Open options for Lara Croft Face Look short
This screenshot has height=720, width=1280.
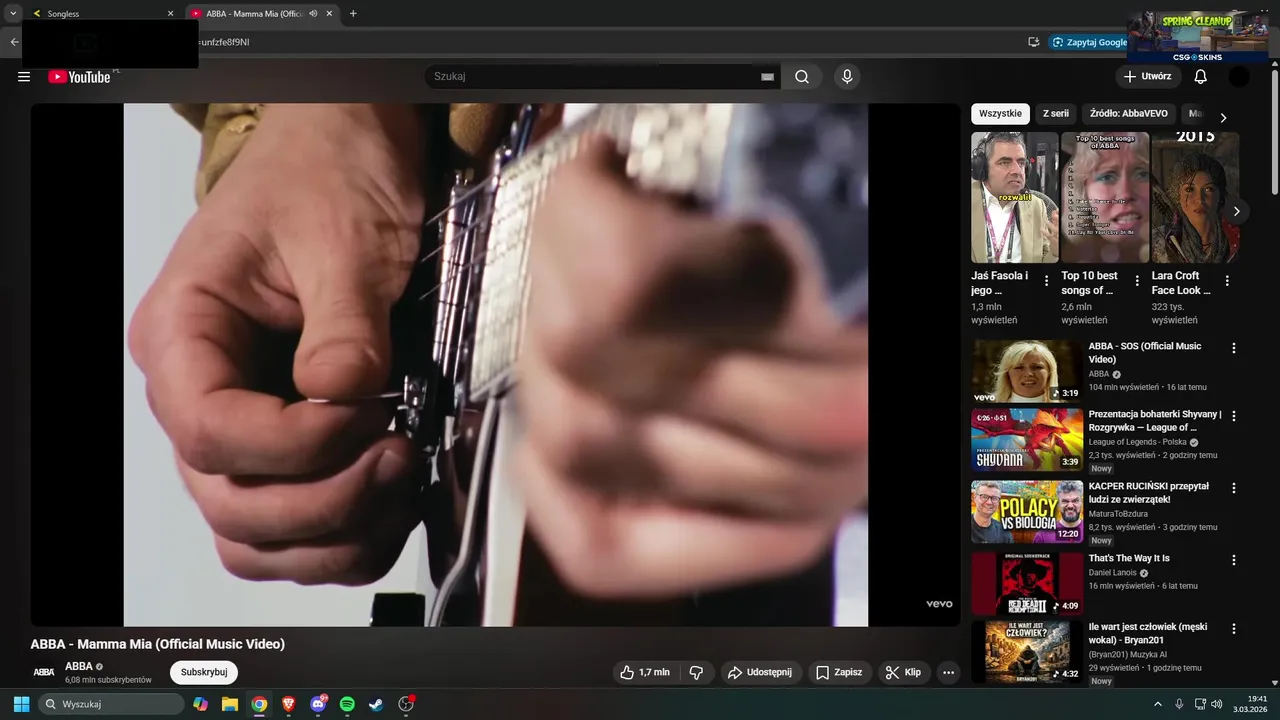click(x=1227, y=281)
